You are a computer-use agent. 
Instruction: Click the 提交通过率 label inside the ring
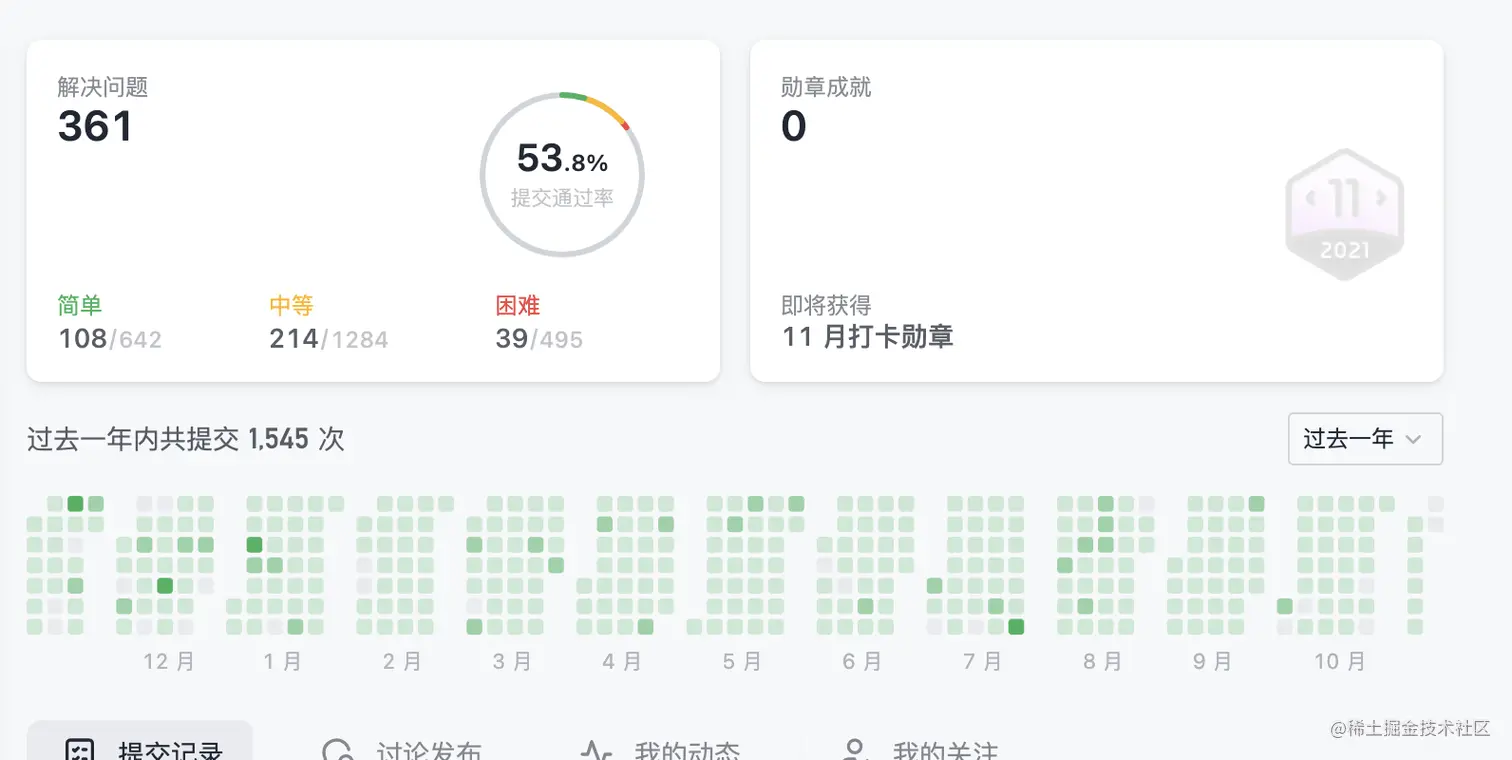pos(562,198)
